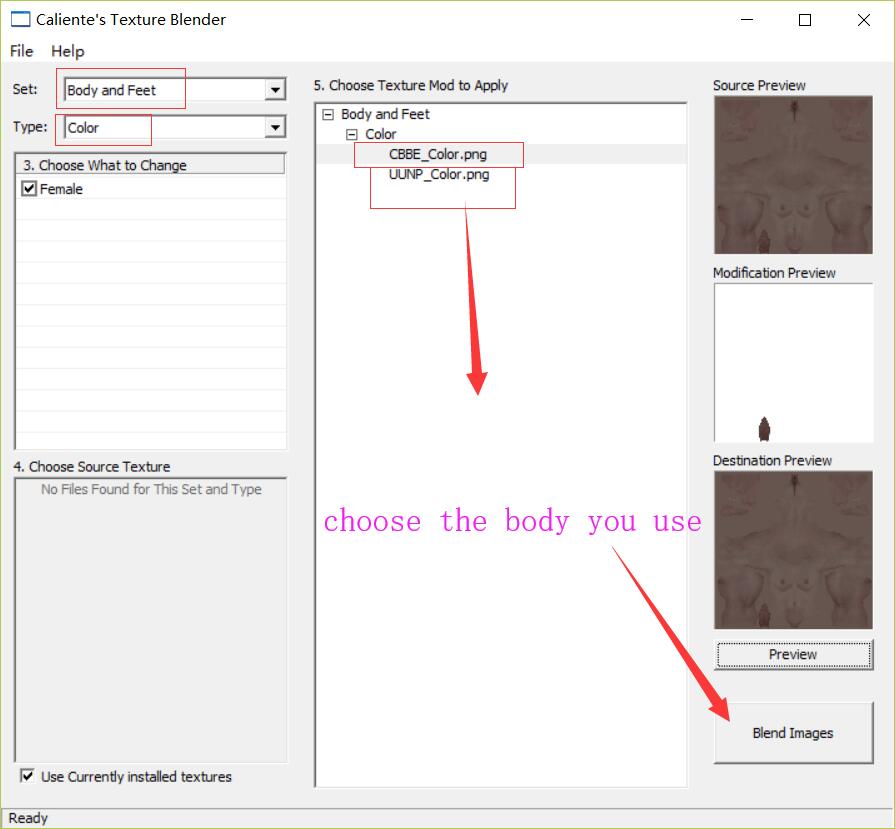Select CBBE_Color.png texture mod
This screenshot has height=829, width=895.
tap(438, 154)
